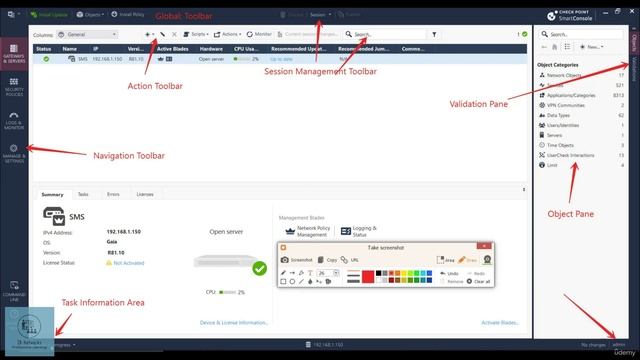This screenshot has width=640, height=360.
Task: Open the Validations side tab
Action: coord(634,69)
